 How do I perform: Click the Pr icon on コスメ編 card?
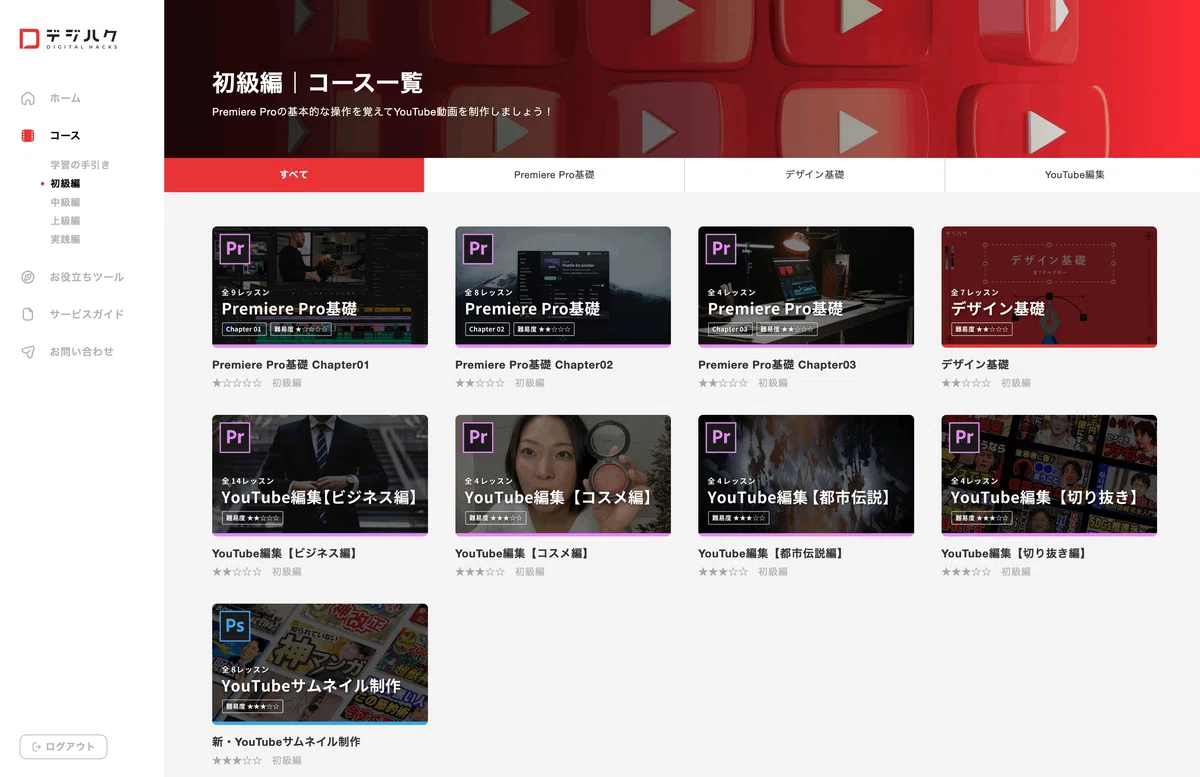478,437
